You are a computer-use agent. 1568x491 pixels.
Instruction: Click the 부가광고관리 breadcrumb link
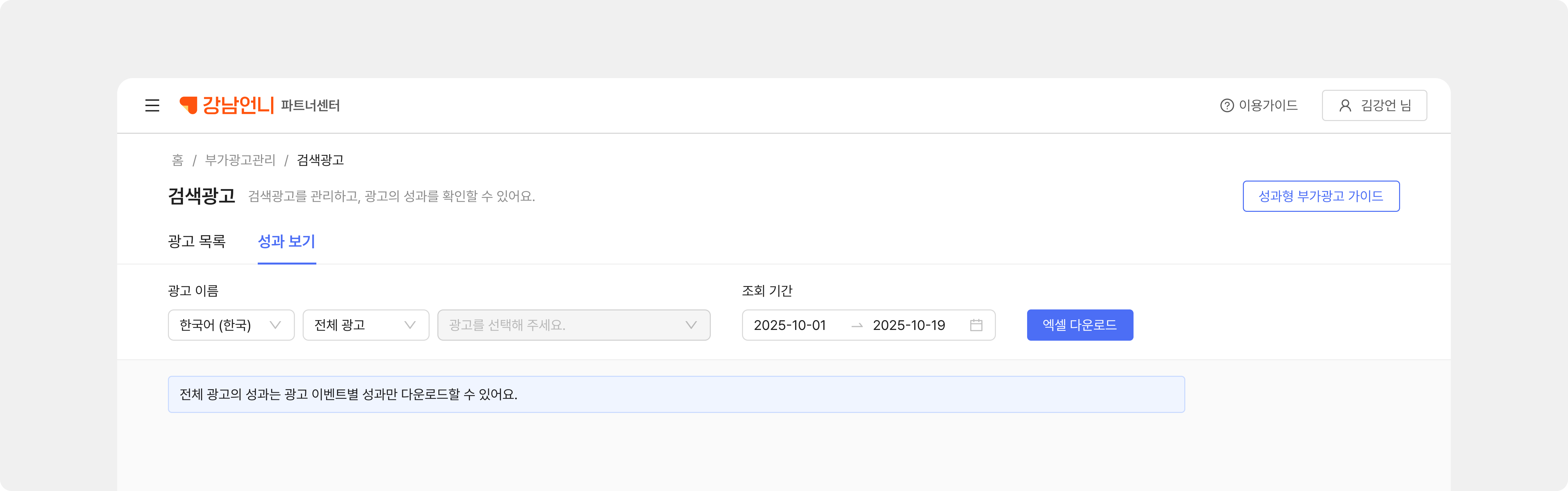(x=240, y=160)
